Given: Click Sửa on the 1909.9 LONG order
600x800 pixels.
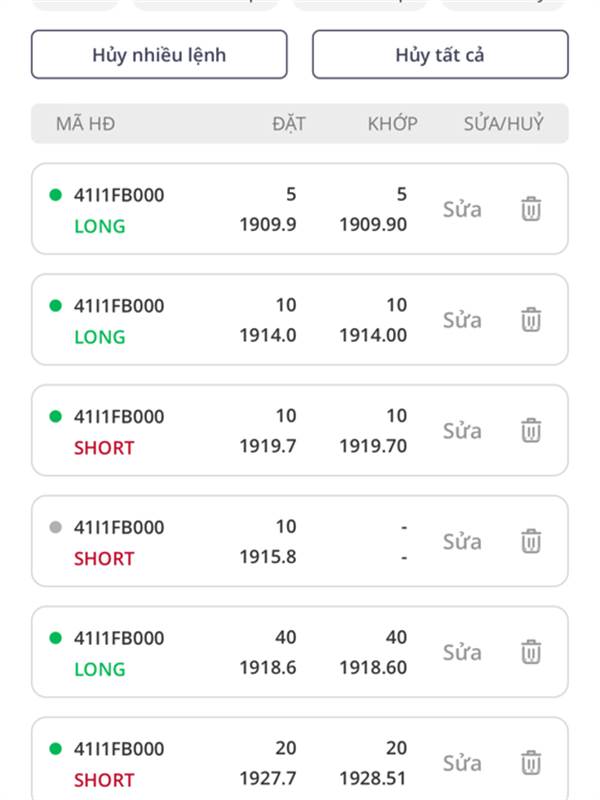Looking at the screenshot, I should tap(462, 210).
